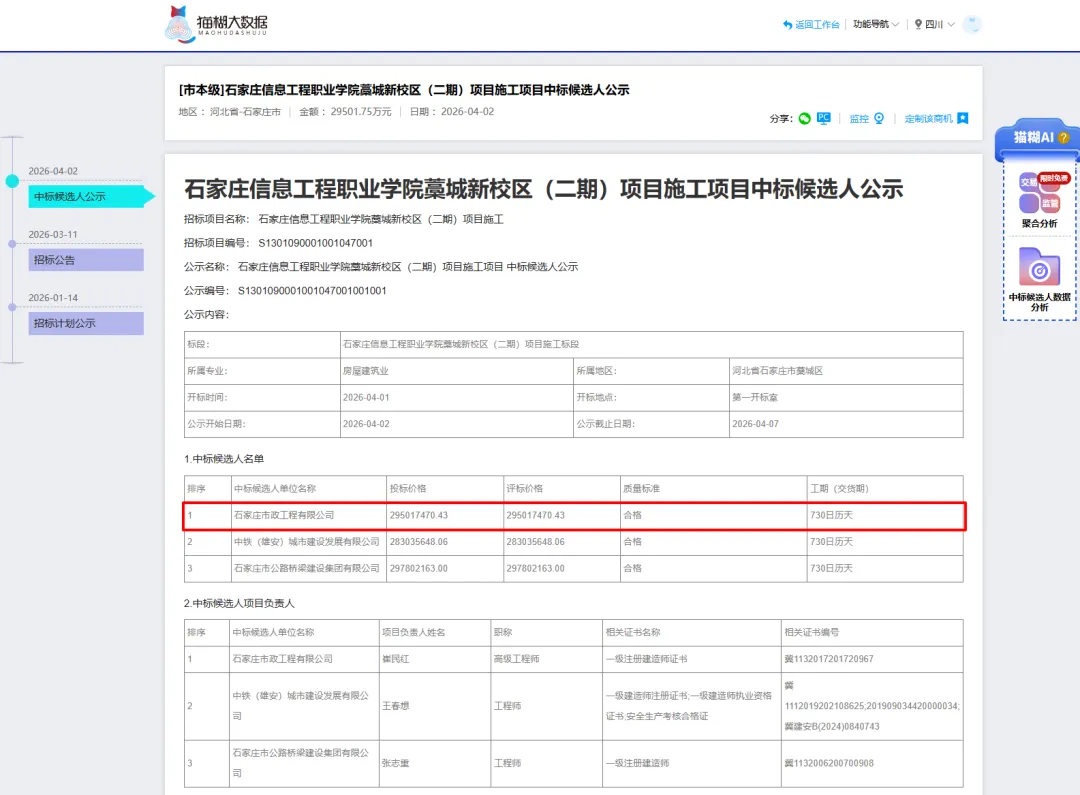Open 中标候选人数据分析 folder icon

tap(1039, 266)
